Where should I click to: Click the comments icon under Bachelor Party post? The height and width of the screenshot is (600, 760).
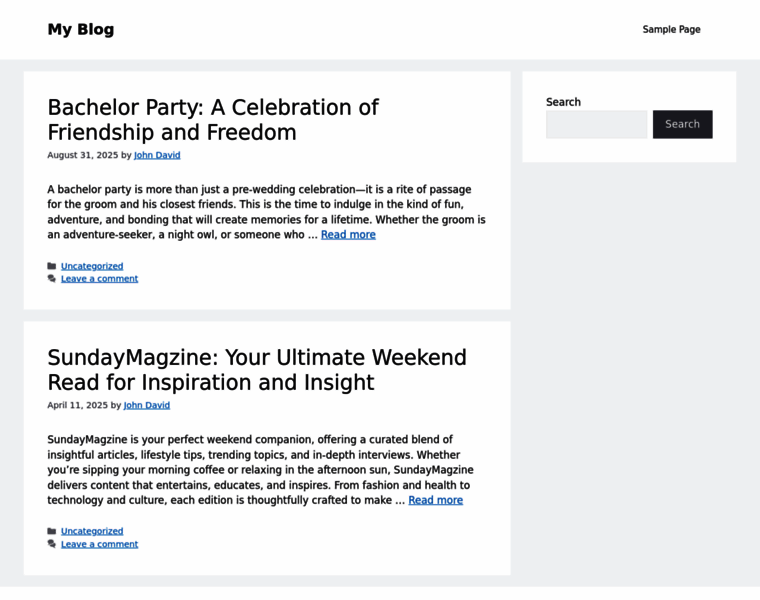point(52,279)
